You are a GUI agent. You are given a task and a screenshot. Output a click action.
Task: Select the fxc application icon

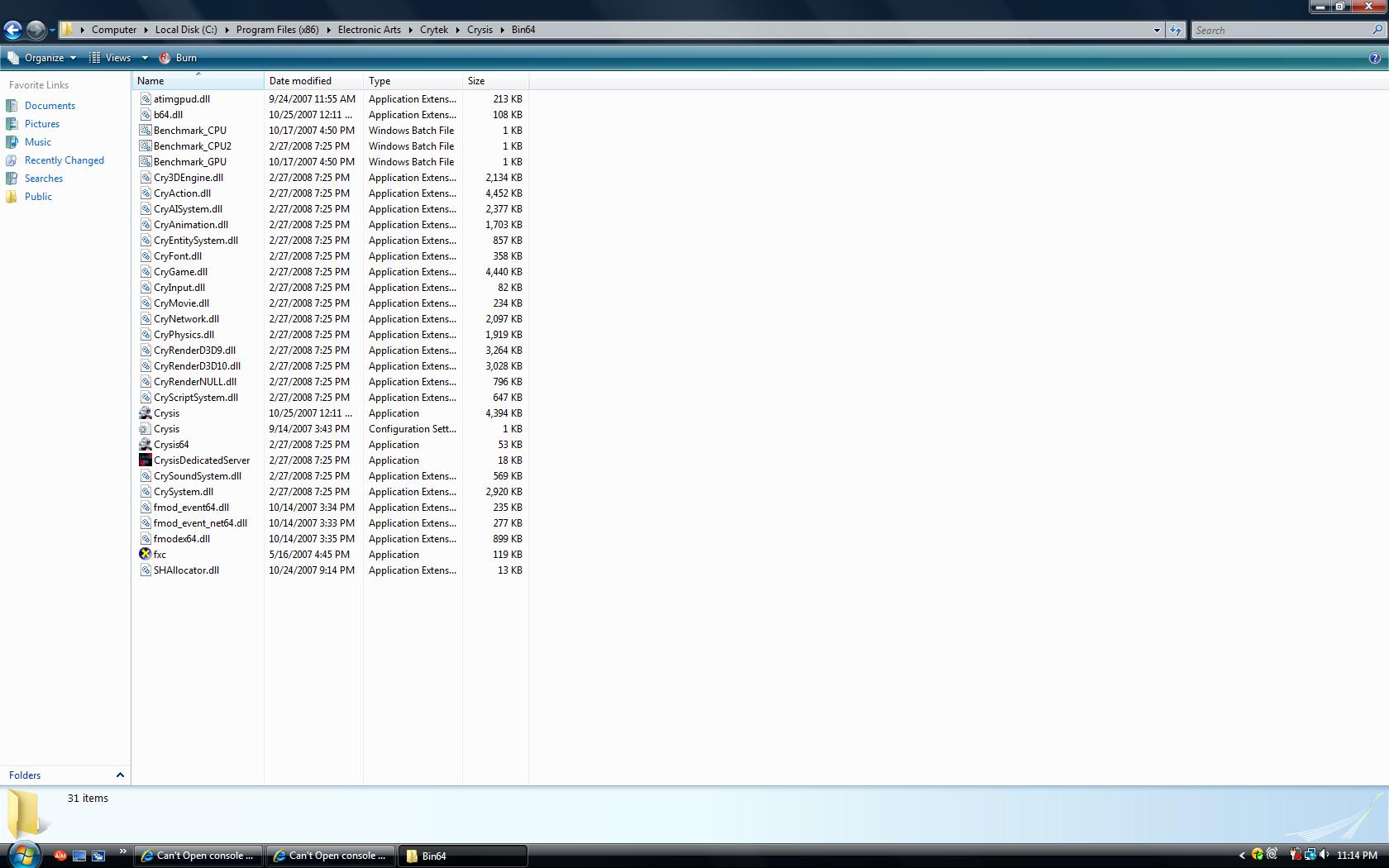tap(146, 555)
